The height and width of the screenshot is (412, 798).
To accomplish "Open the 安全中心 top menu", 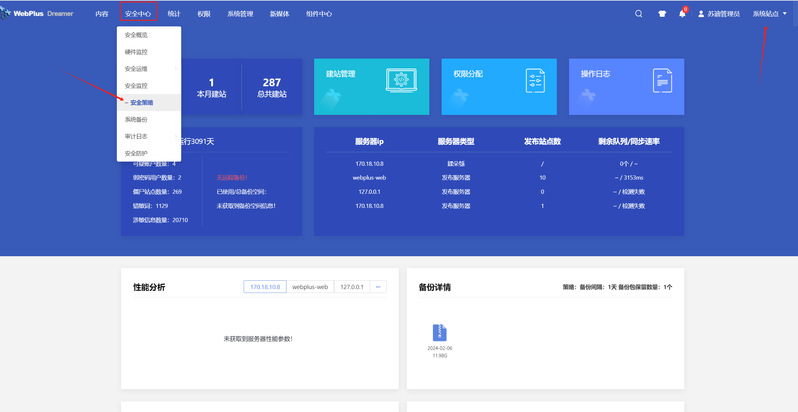I will click(138, 14).
